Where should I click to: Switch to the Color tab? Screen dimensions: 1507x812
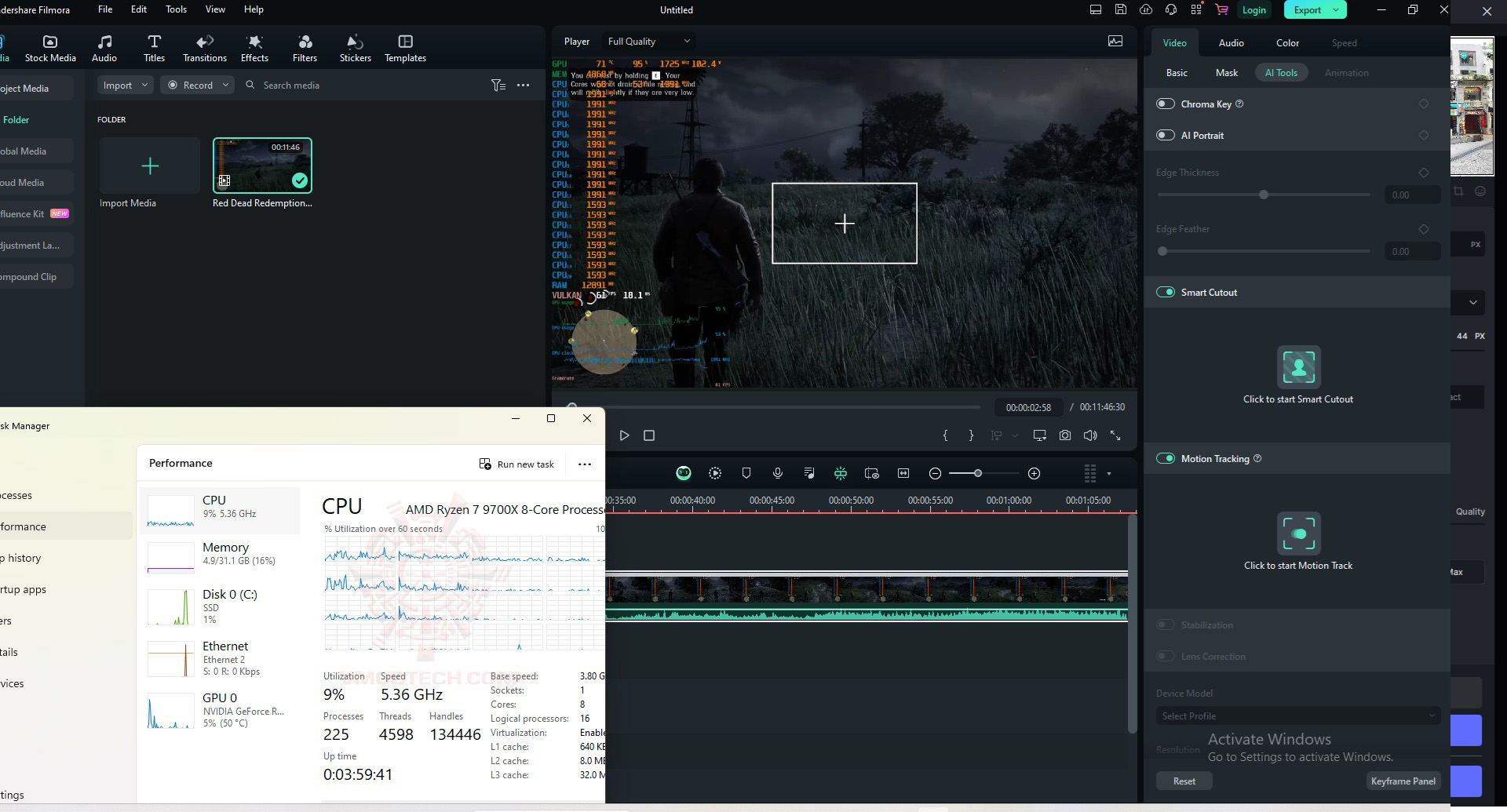tap(1286, 42)
